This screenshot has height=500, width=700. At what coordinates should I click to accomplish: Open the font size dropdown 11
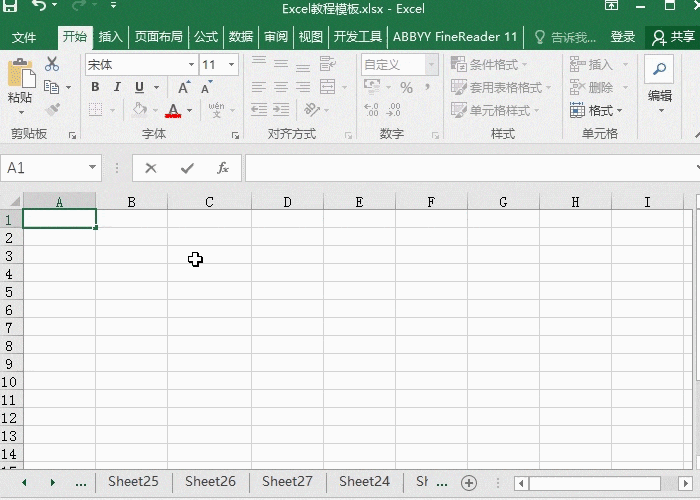coord(232,65)
